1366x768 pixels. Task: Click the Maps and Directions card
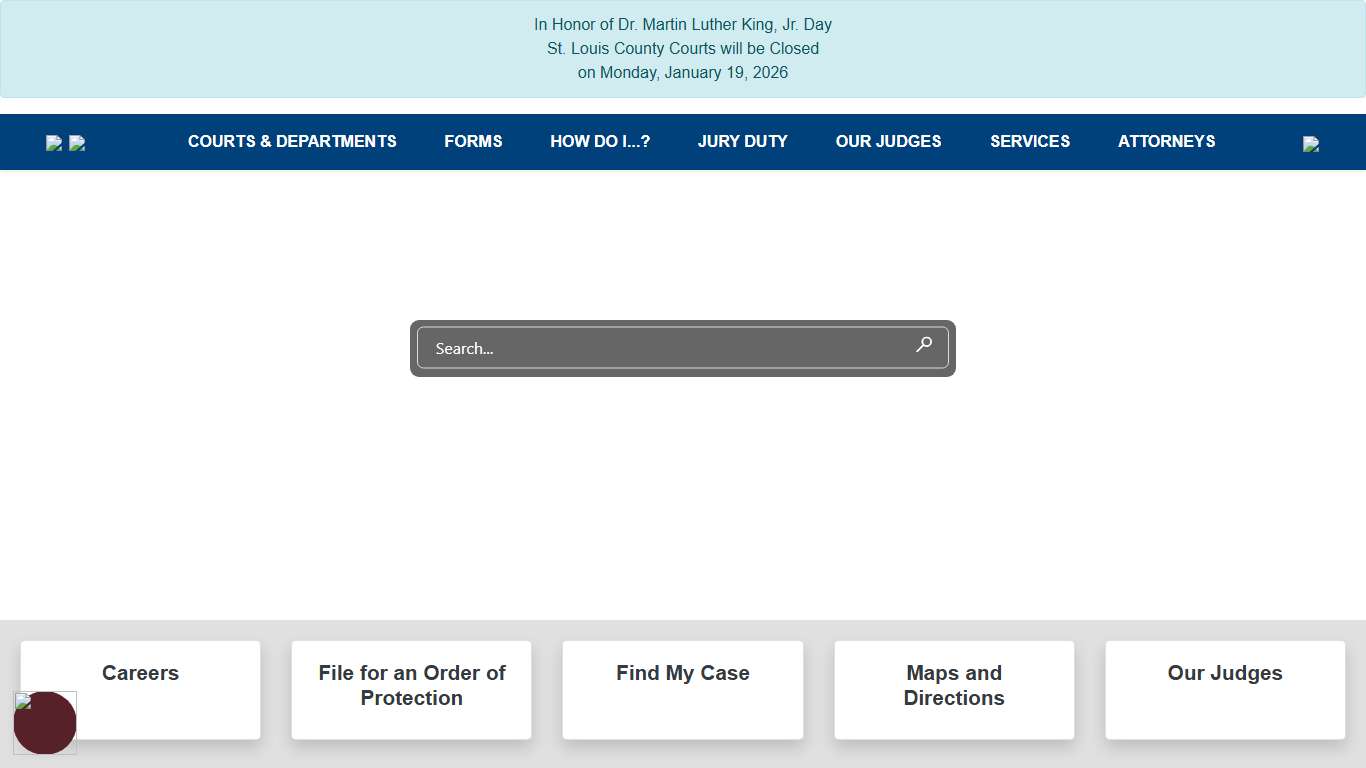954,689
